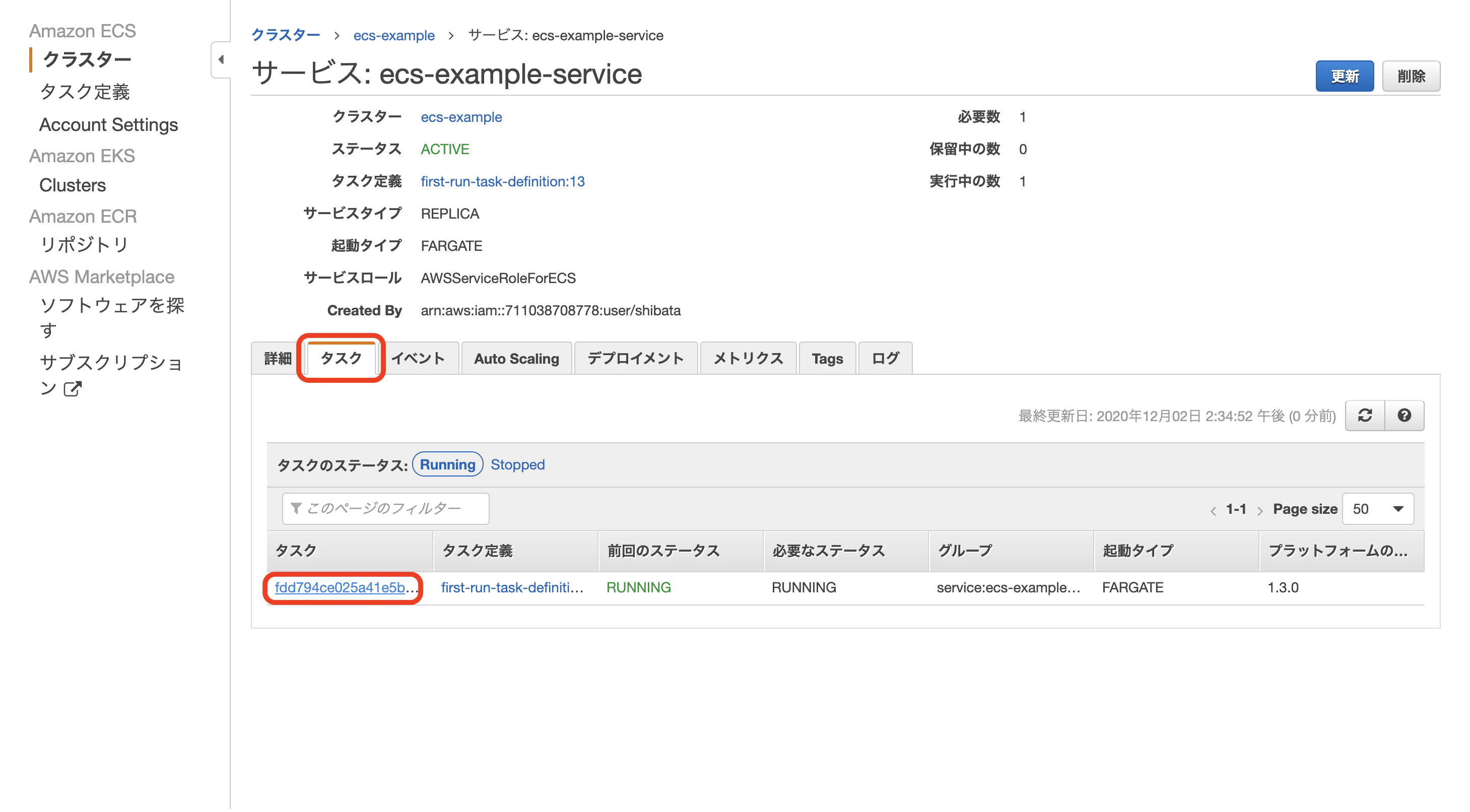
Task: Switch to the 詳細 tab
Action: click(x=278, y=358)
